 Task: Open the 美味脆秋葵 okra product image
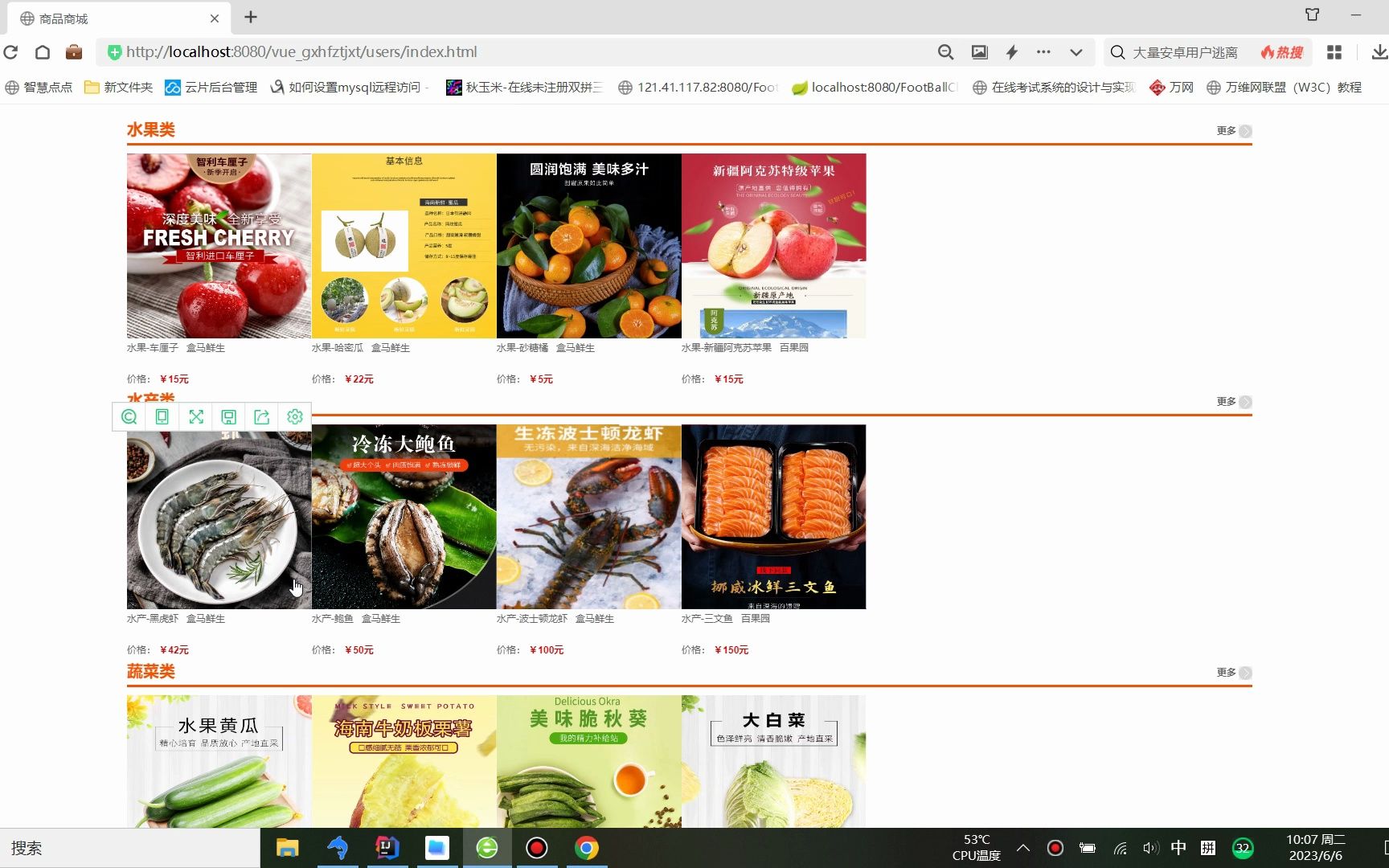click(588, 762)
